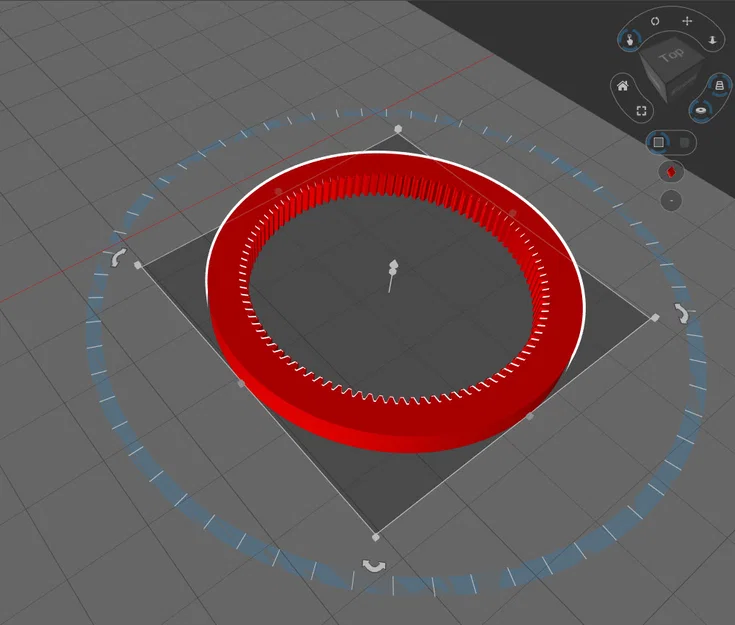Enable the dimmed shaded display mode

[x=684, y=143]
